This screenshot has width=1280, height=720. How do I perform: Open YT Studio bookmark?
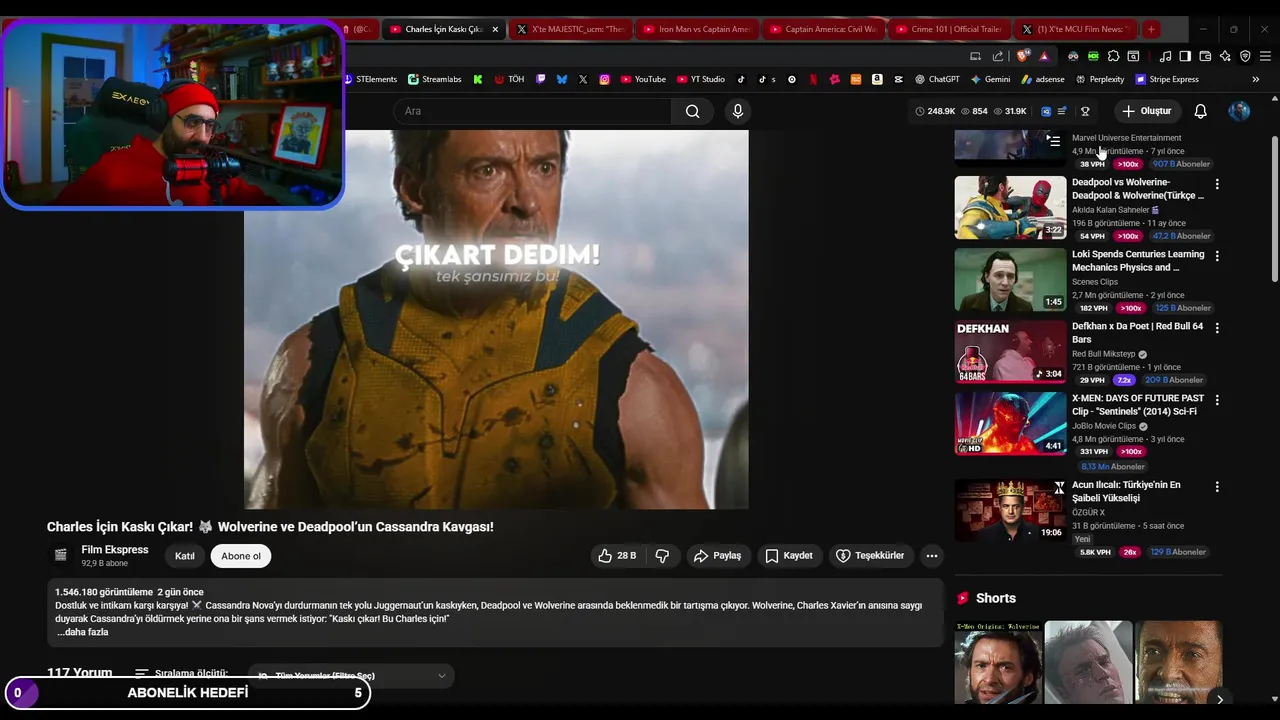(700, 79)
